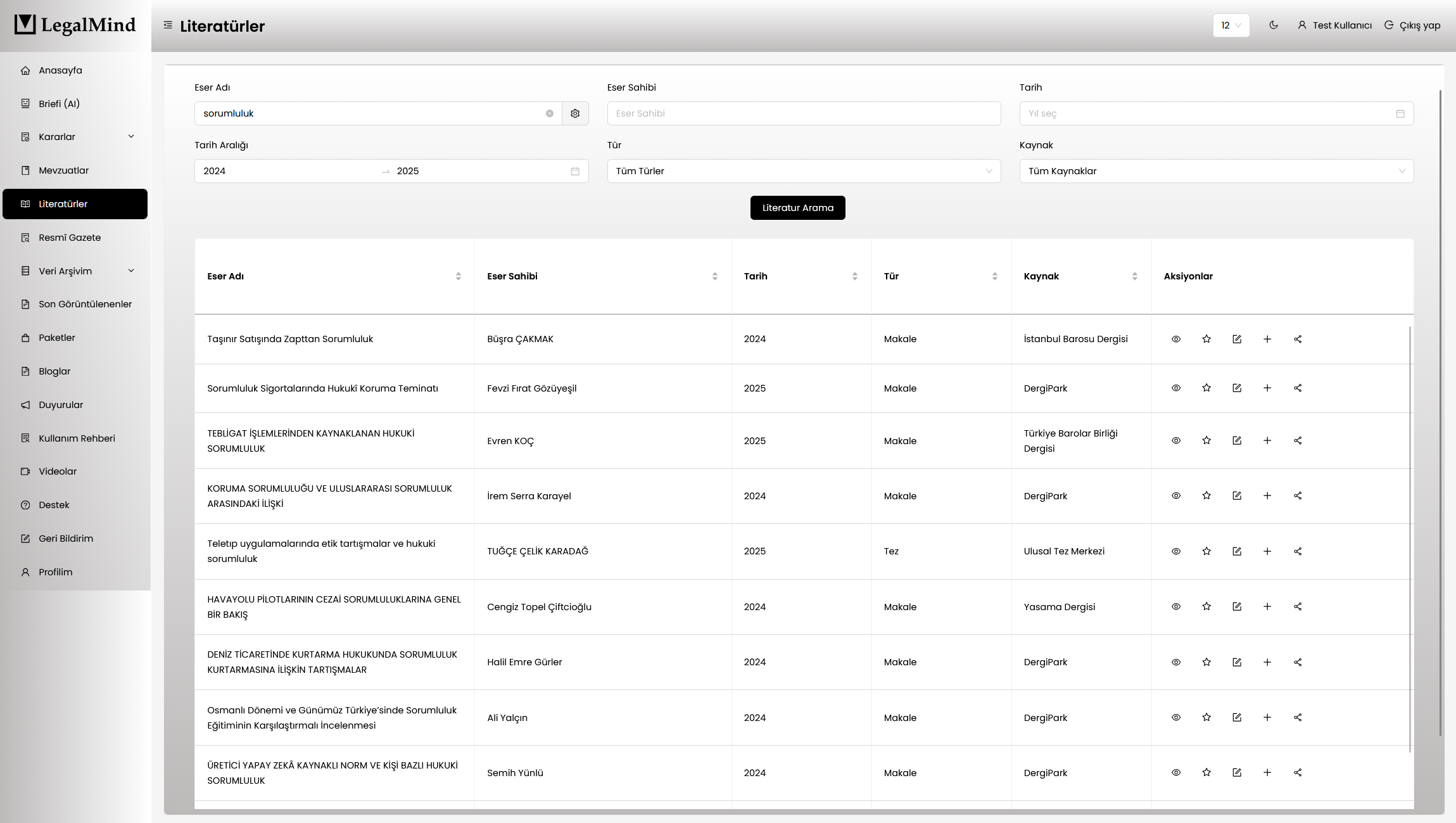Share the Evren KOÇ article

coord(1297,440)
